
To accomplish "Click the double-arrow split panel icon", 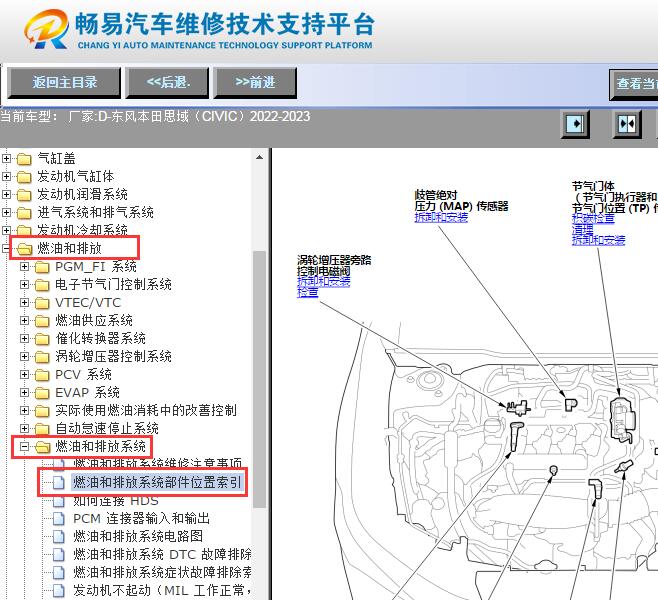I will tap(627, 124).
